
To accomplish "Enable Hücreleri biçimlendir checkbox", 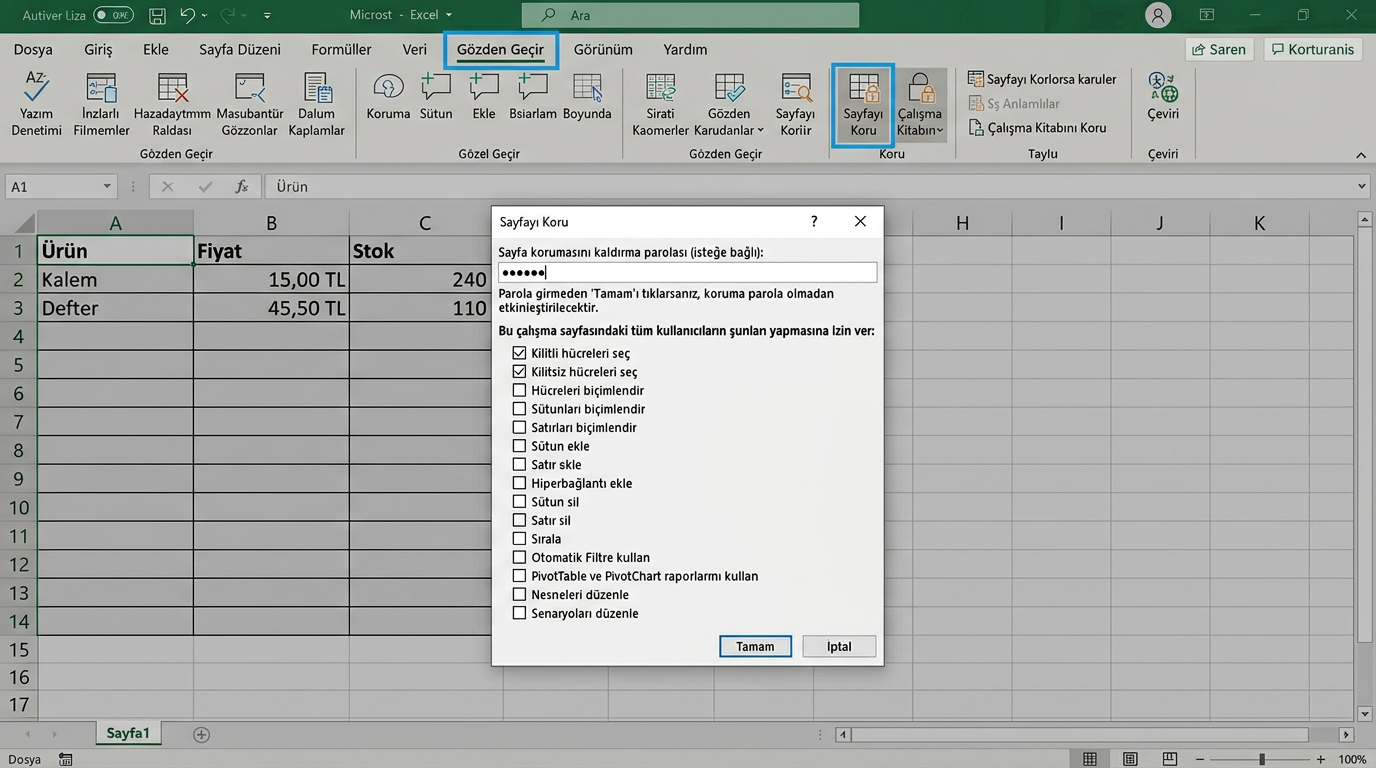I will click(x=519, y=390).
